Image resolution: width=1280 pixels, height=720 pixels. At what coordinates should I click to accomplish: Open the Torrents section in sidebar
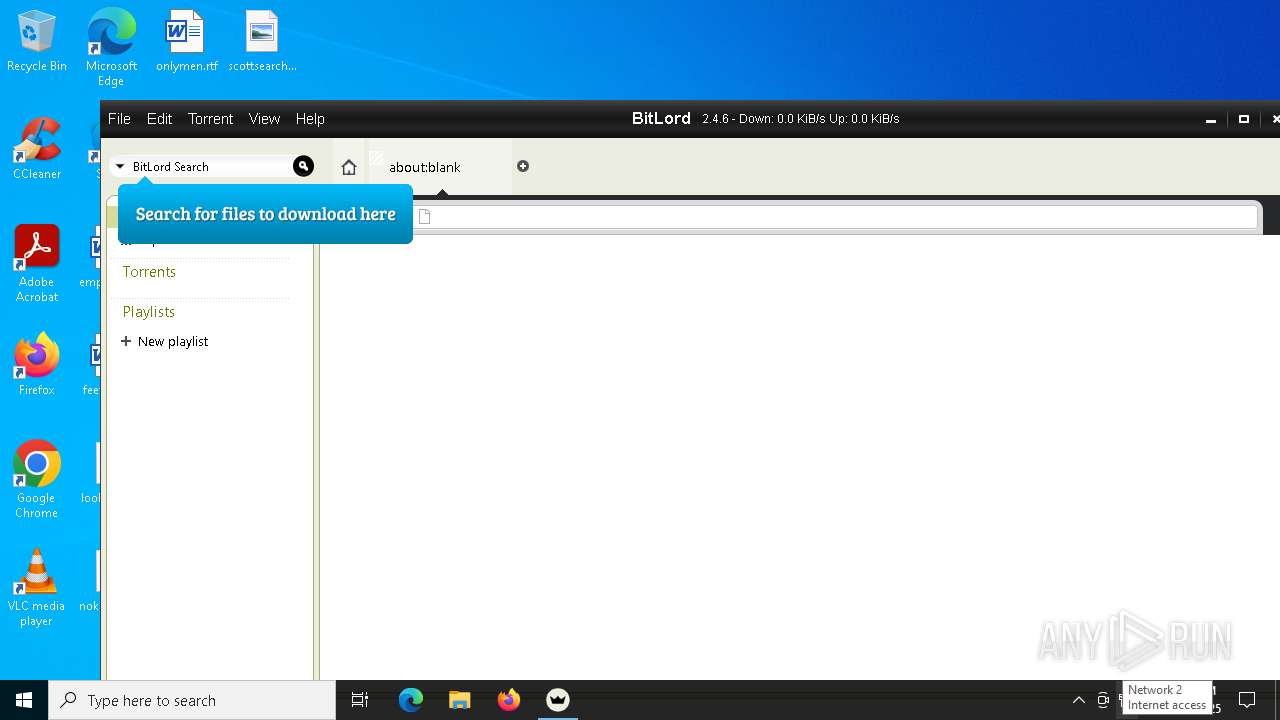coord(149,272)
